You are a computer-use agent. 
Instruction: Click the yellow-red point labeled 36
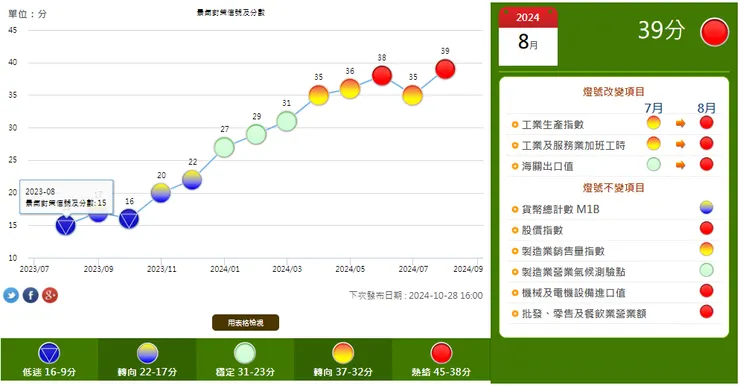pyautogui.click(x=350, y=89)
